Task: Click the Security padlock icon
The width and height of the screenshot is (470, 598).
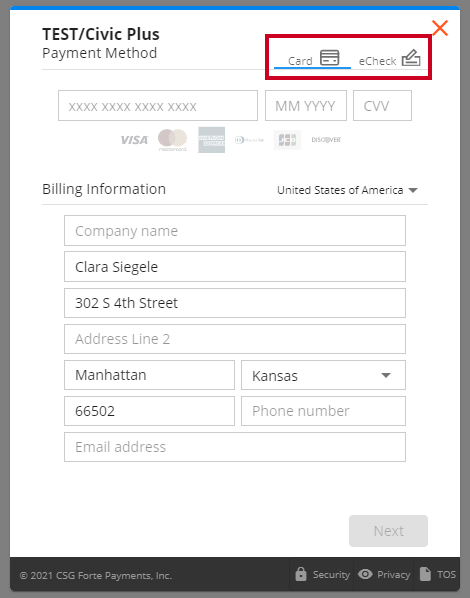Action: (301, 574)
